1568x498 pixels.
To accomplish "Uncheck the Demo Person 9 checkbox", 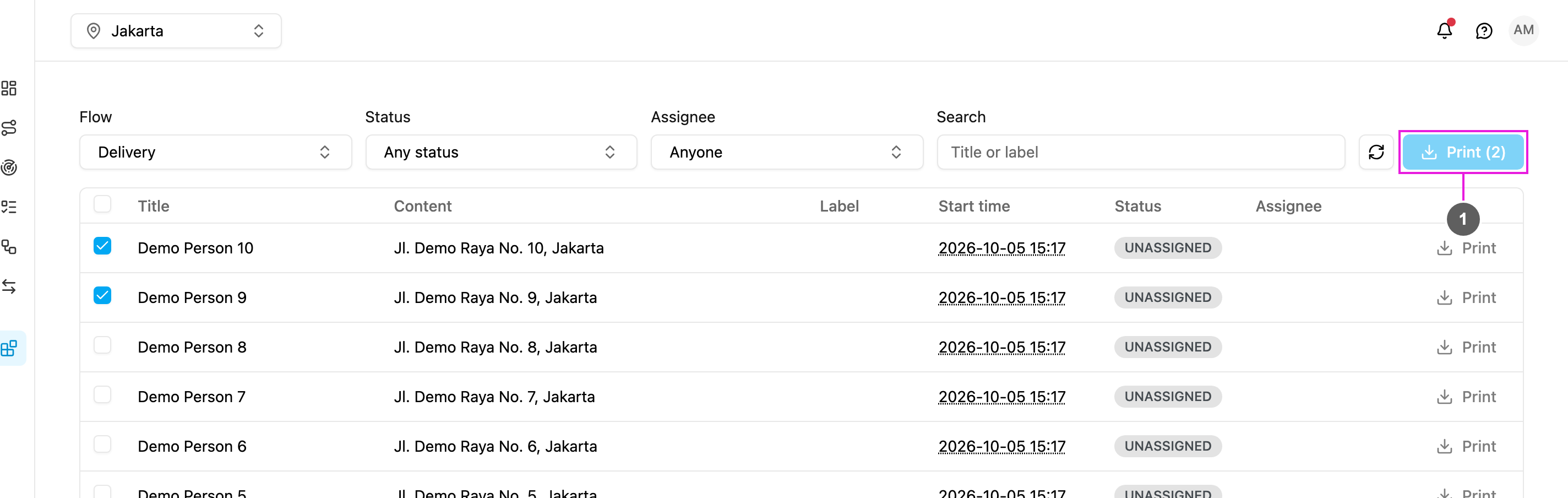I will coord(102,295).
